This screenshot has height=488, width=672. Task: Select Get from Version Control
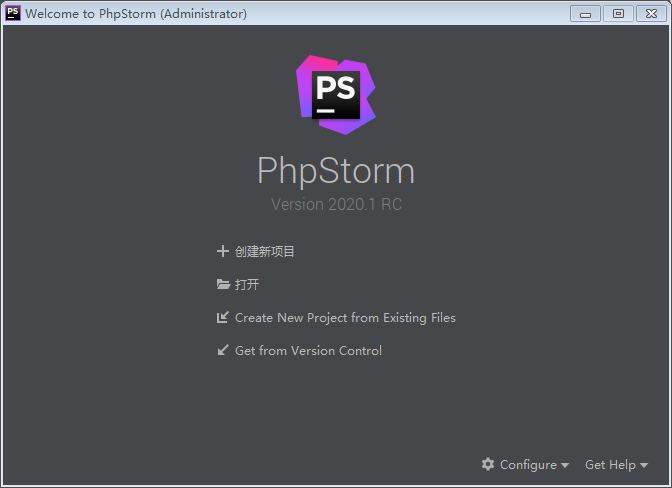308,351
